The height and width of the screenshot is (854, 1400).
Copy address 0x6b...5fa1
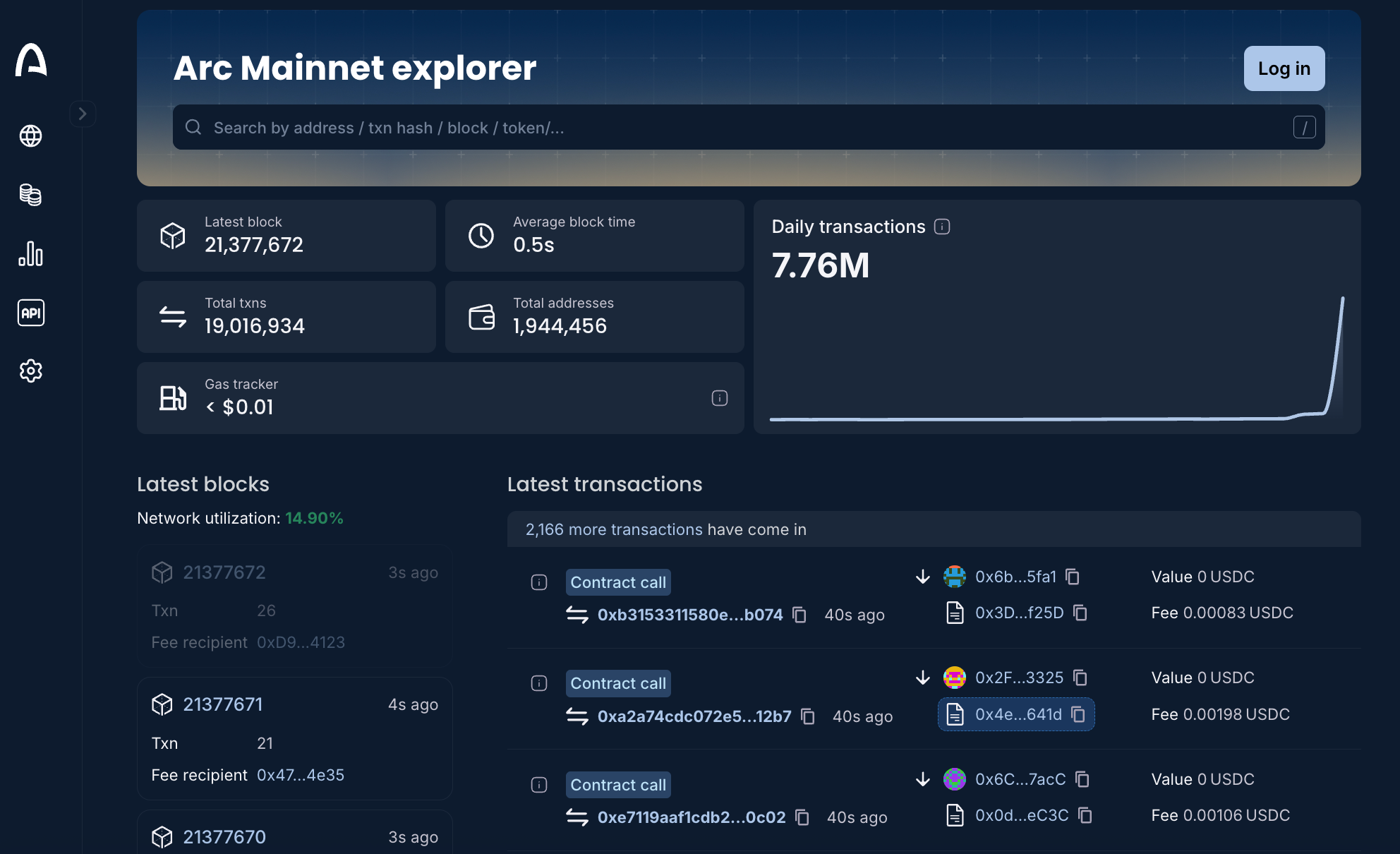[x=1073, y=577]
